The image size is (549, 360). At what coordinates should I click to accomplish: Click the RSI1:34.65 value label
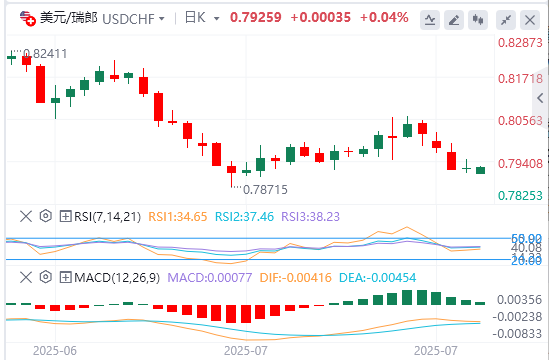point(178,216)
